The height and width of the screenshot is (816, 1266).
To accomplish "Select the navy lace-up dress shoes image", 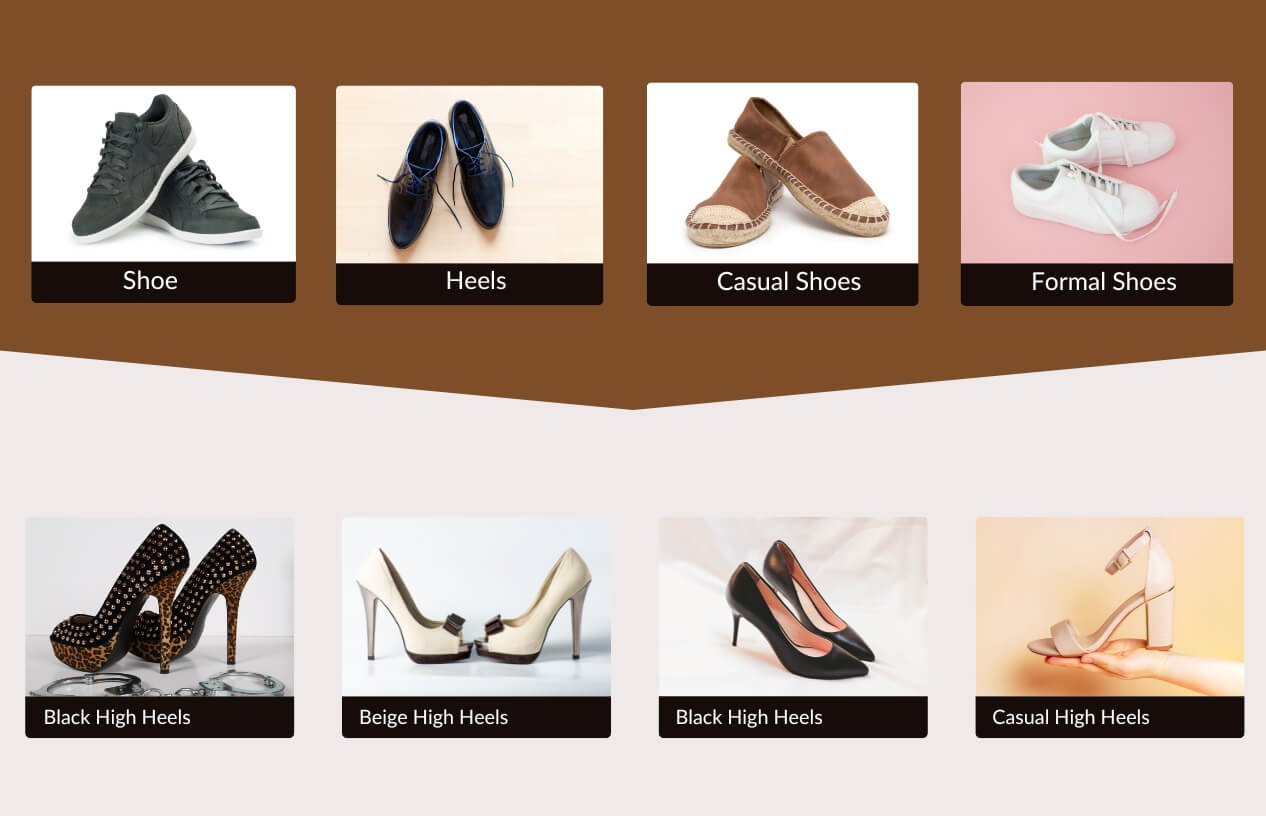I will 469,172.
